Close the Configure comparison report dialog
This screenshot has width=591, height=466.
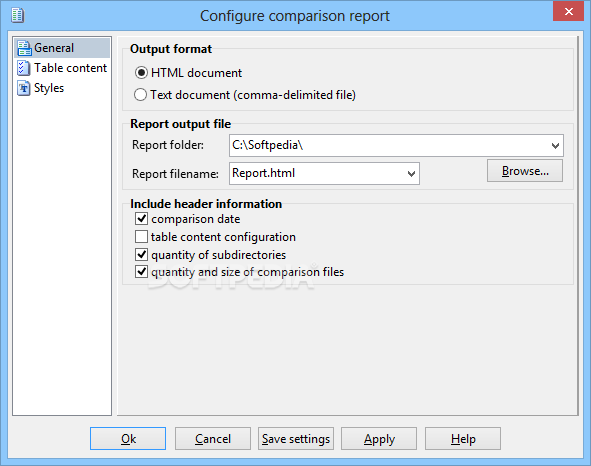[x=568, y=11]
